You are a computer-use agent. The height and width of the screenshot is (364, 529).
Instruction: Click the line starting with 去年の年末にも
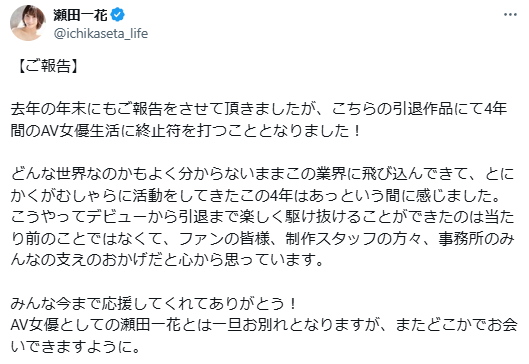pos(259,109)
